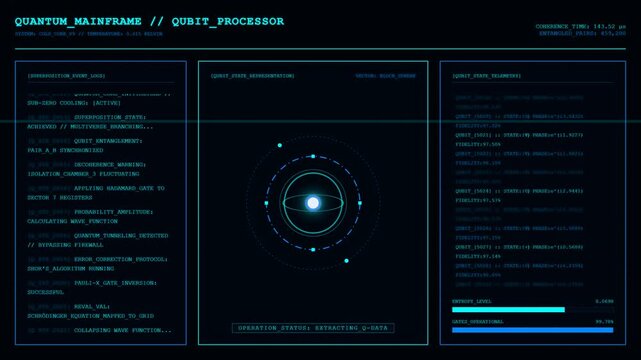The image size is (641, 360).
Task: Click the GATES_OPERATIONAL label
Action: tap(478, 322)
